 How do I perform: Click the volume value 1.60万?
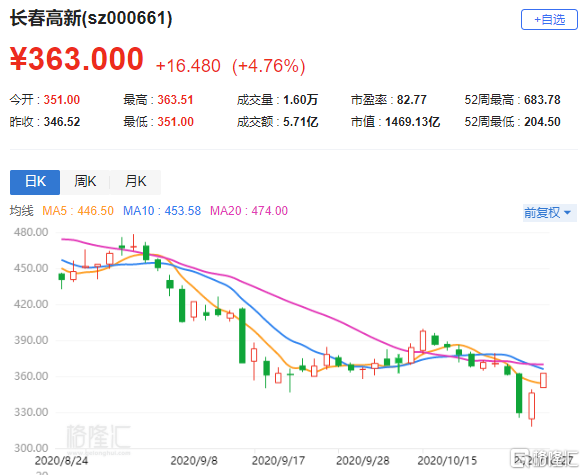click(x=300, y=100)
